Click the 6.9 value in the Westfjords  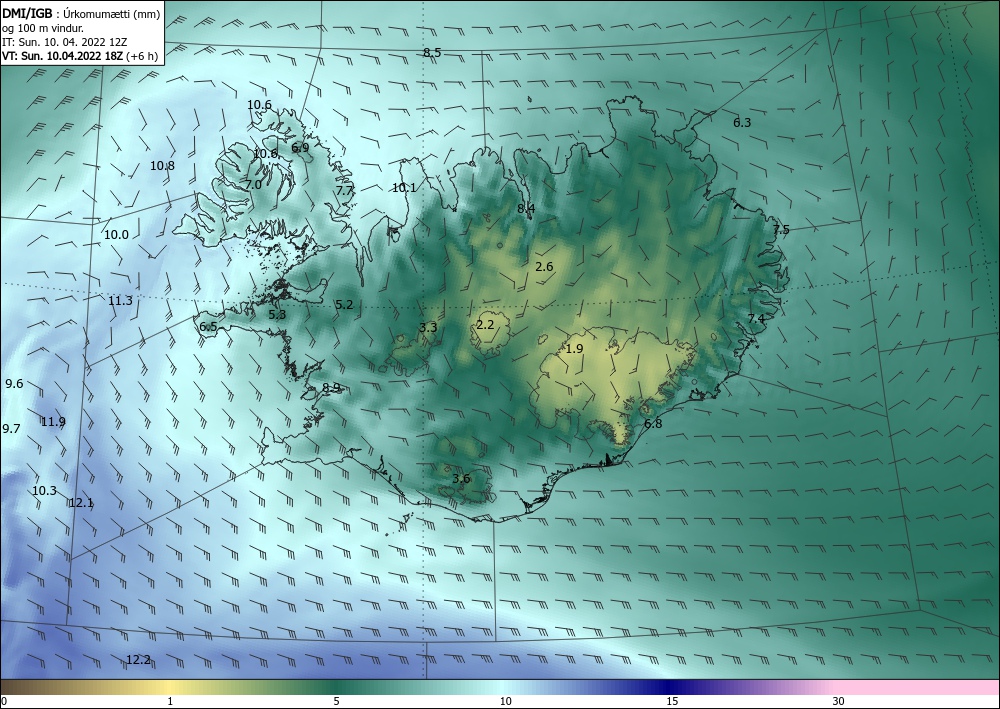click(x=300, y=147)
